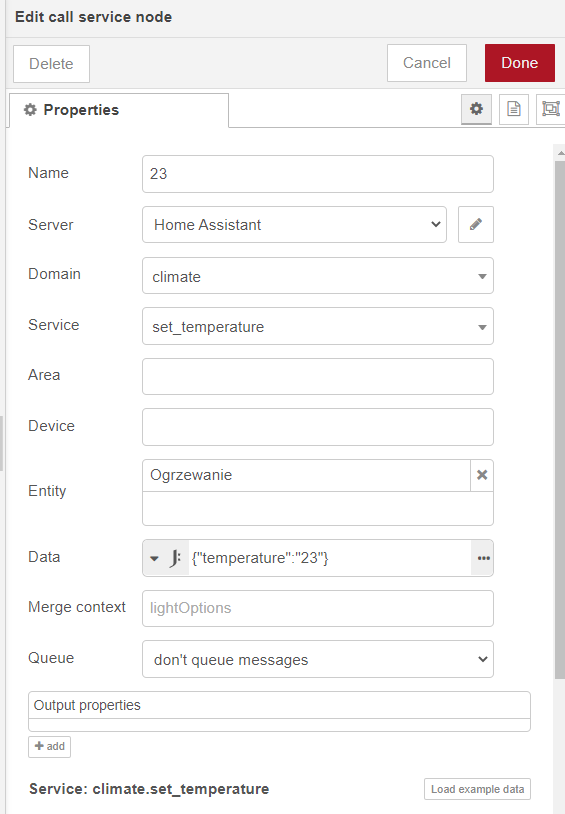
Task: Expand Data JSON editor ellipsis button
Action: pyautogui.click(x=483, y=558)
